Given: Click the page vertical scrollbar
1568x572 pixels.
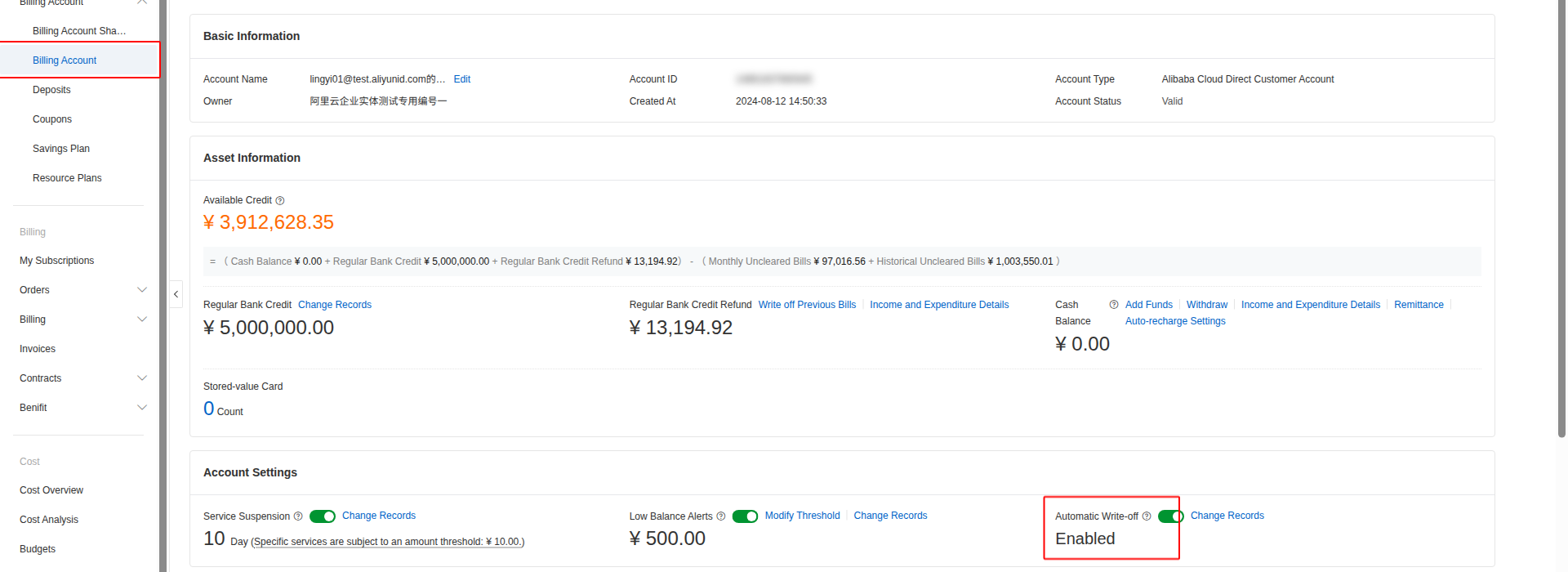Looking at the screenshot, I should [x=1561, y=219].
